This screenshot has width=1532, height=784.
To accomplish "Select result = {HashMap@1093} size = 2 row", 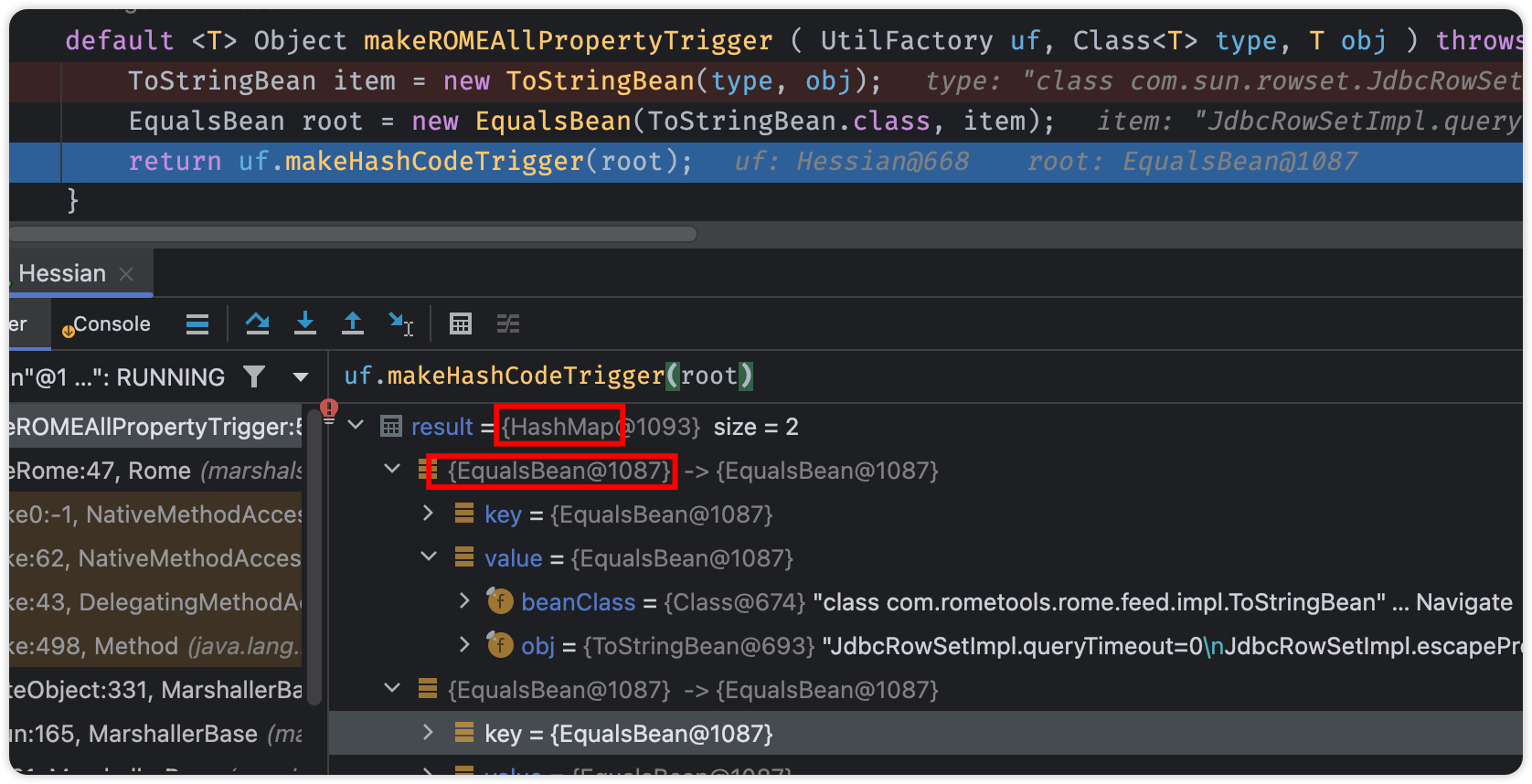I will pos(925,427).
